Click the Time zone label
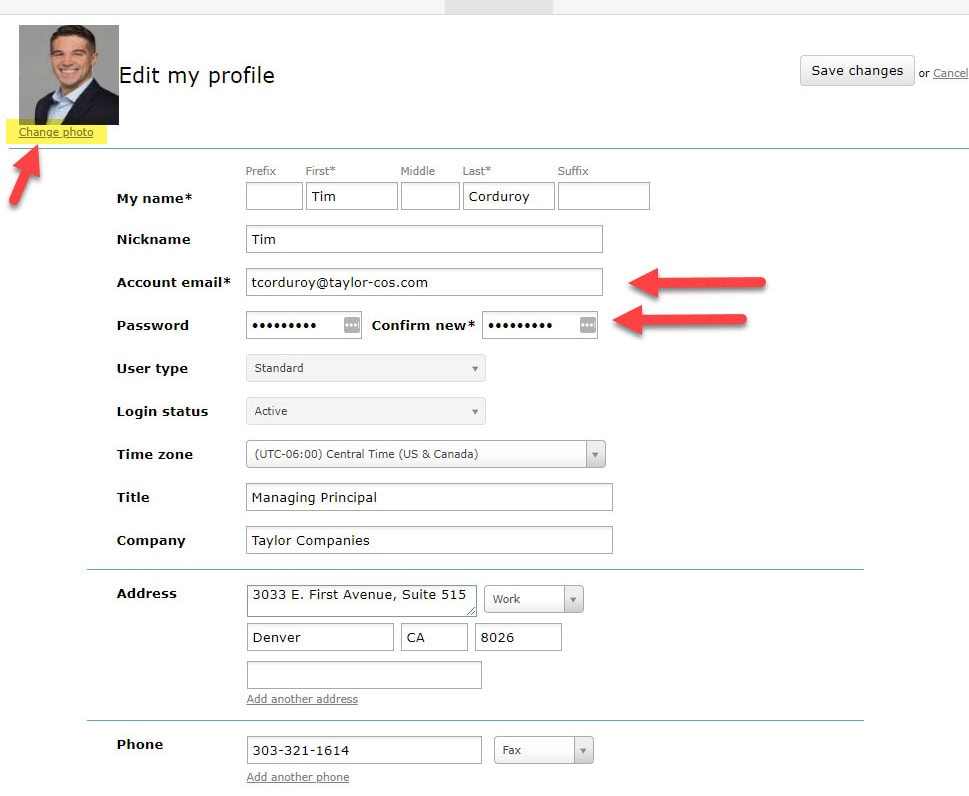Viewport: 969px width, 796px height. 155,454
